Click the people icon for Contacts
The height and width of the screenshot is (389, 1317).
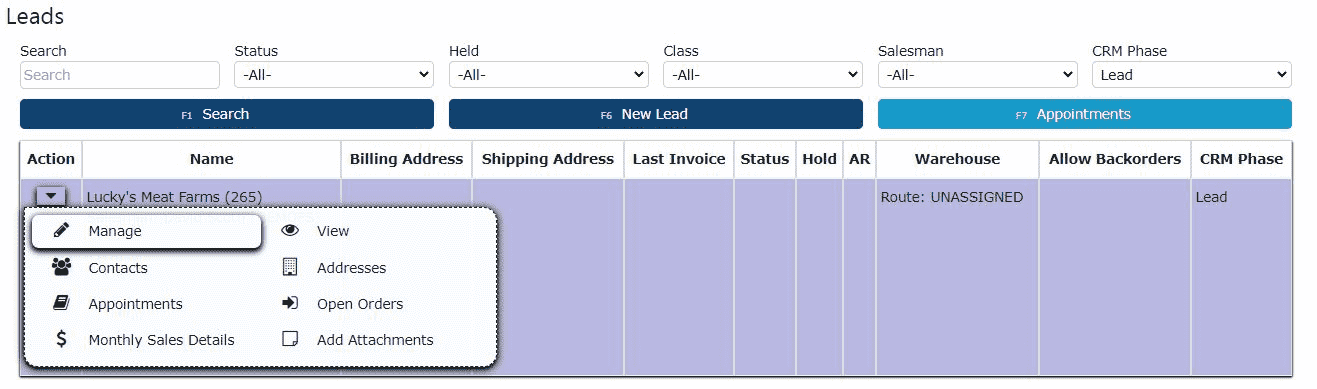[62, 267]
